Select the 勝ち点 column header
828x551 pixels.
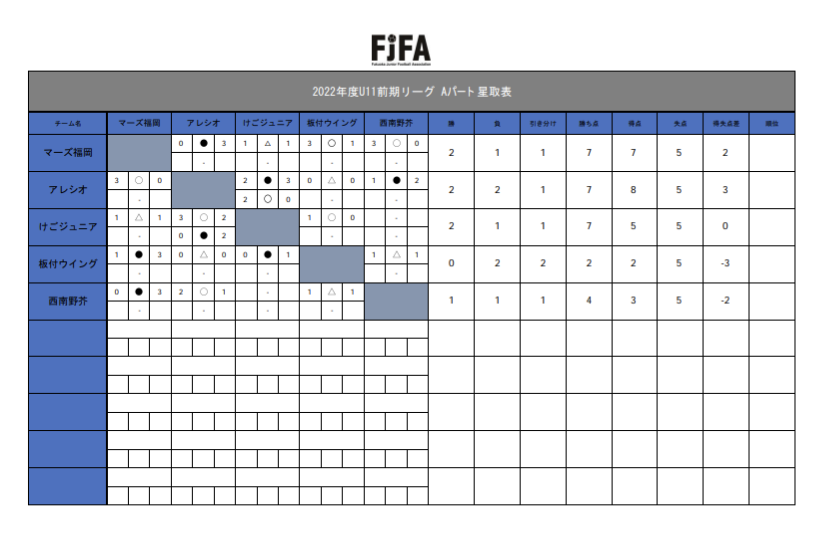click(x=588, y=123)
